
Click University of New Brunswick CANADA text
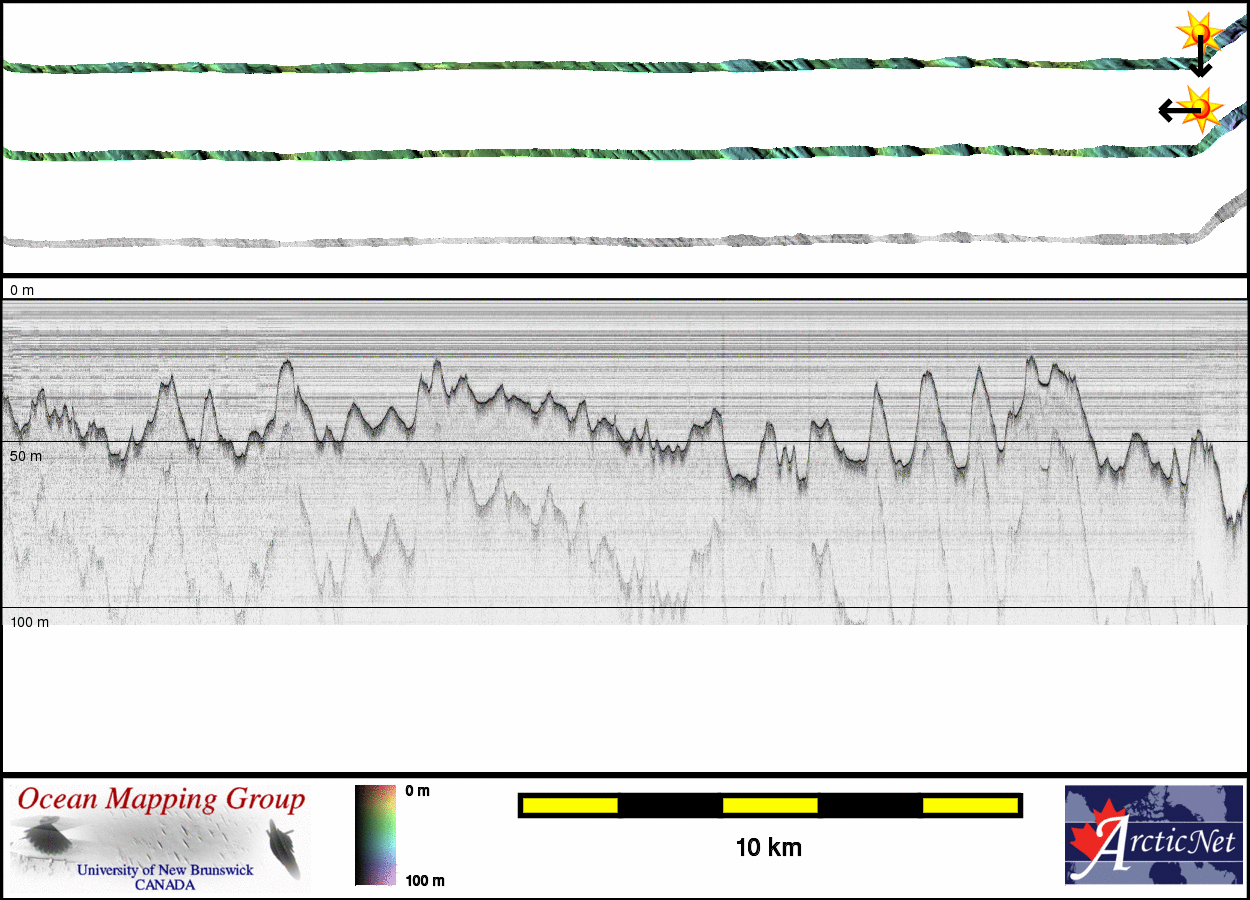point(165,877)
